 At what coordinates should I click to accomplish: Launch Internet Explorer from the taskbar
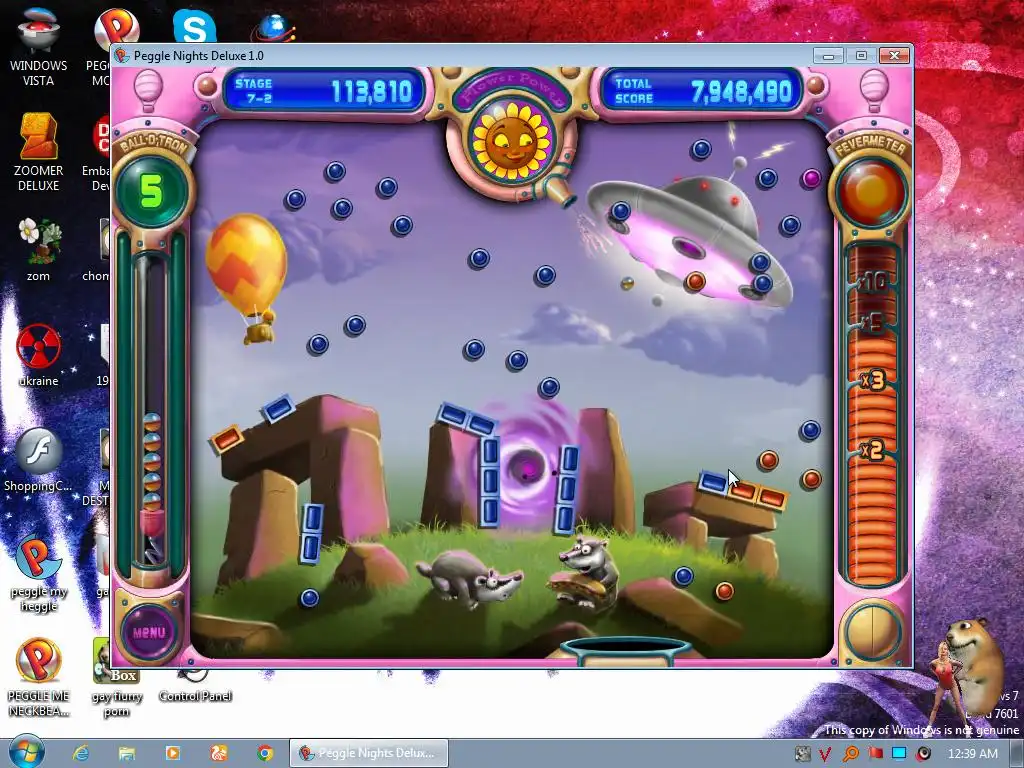click(81, 753)
